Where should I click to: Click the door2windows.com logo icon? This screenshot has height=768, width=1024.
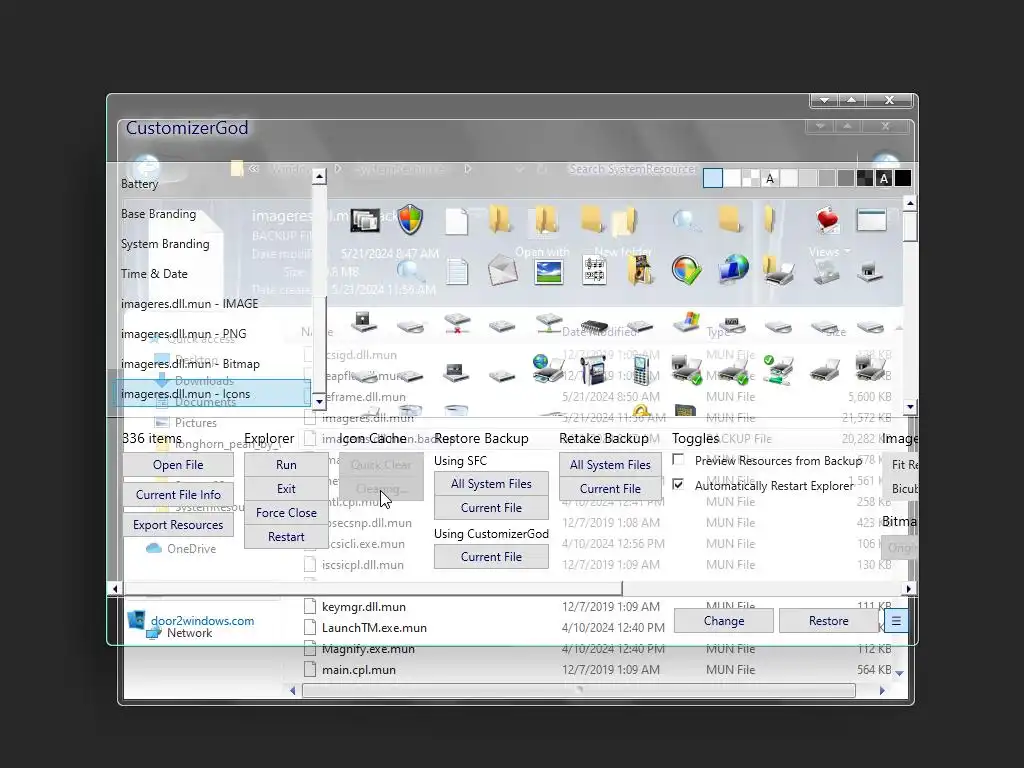point(136,620)
